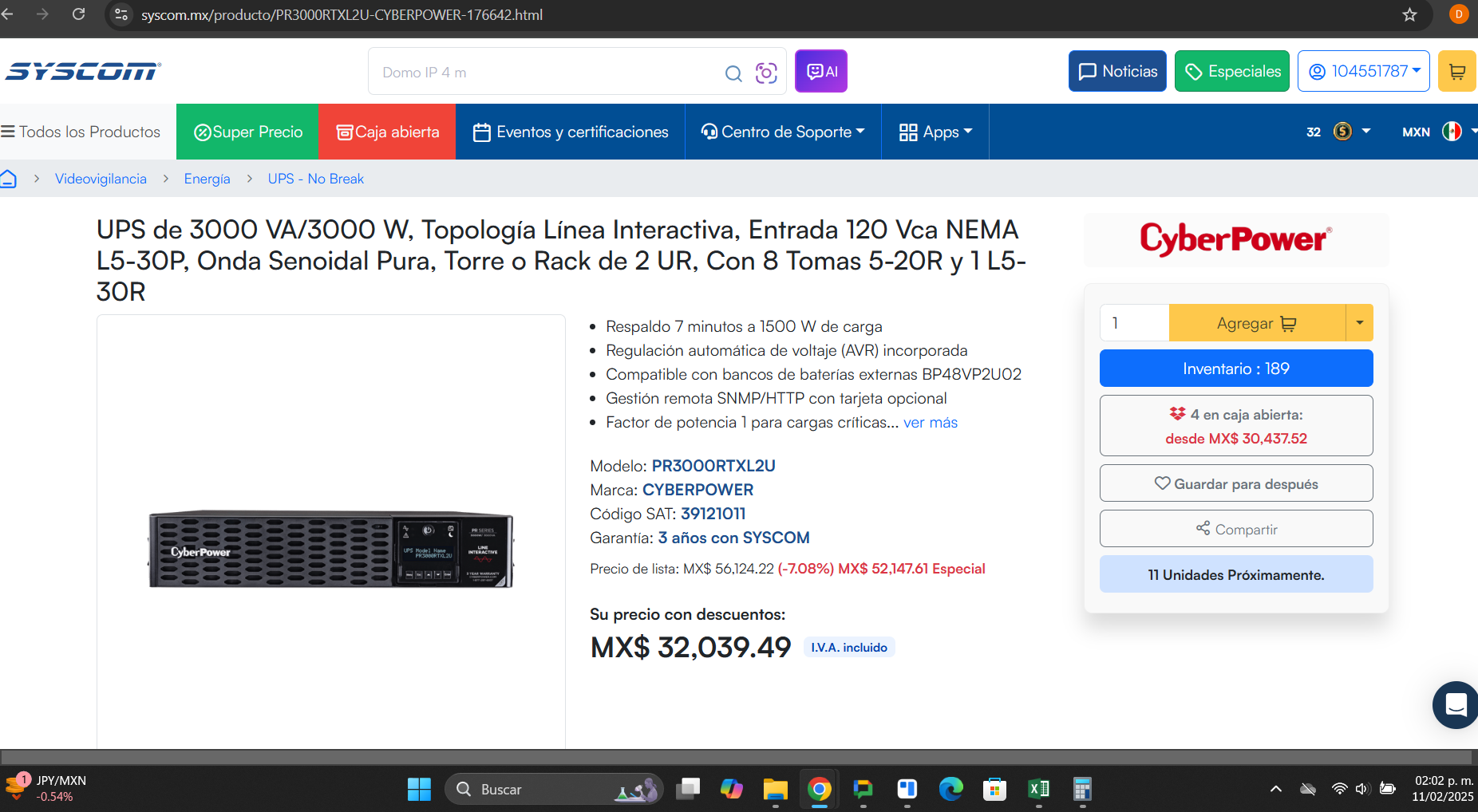
Task: Open Windows Start menu
Action: click(x=419, y=789)
